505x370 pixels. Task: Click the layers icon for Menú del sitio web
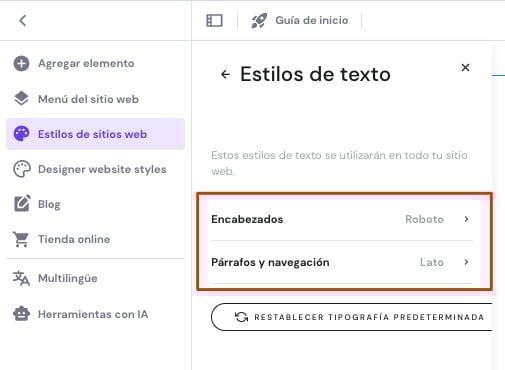click(x=21, y=99)
